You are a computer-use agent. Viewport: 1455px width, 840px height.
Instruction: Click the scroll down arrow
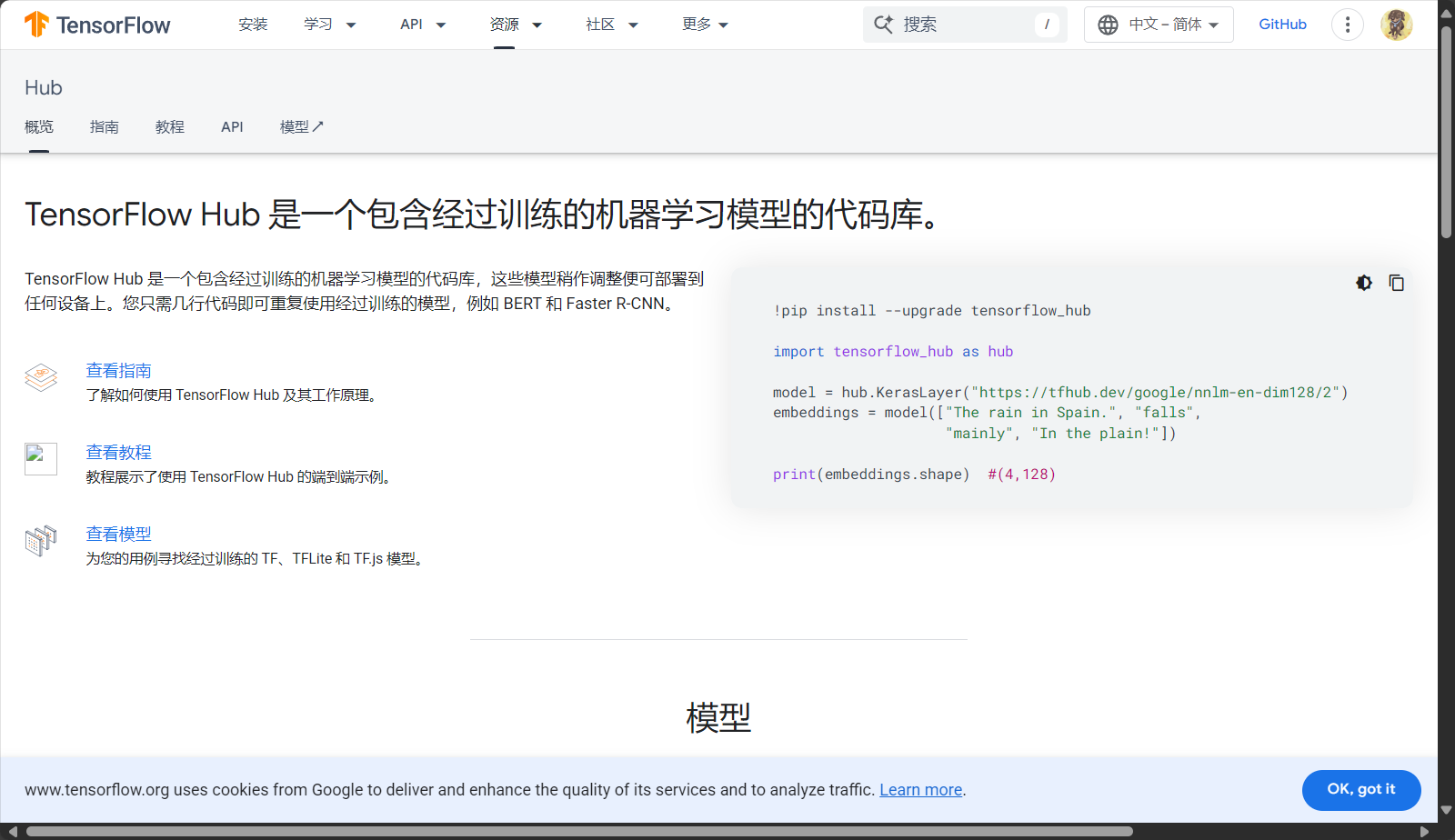click(x=1446, y=810)
